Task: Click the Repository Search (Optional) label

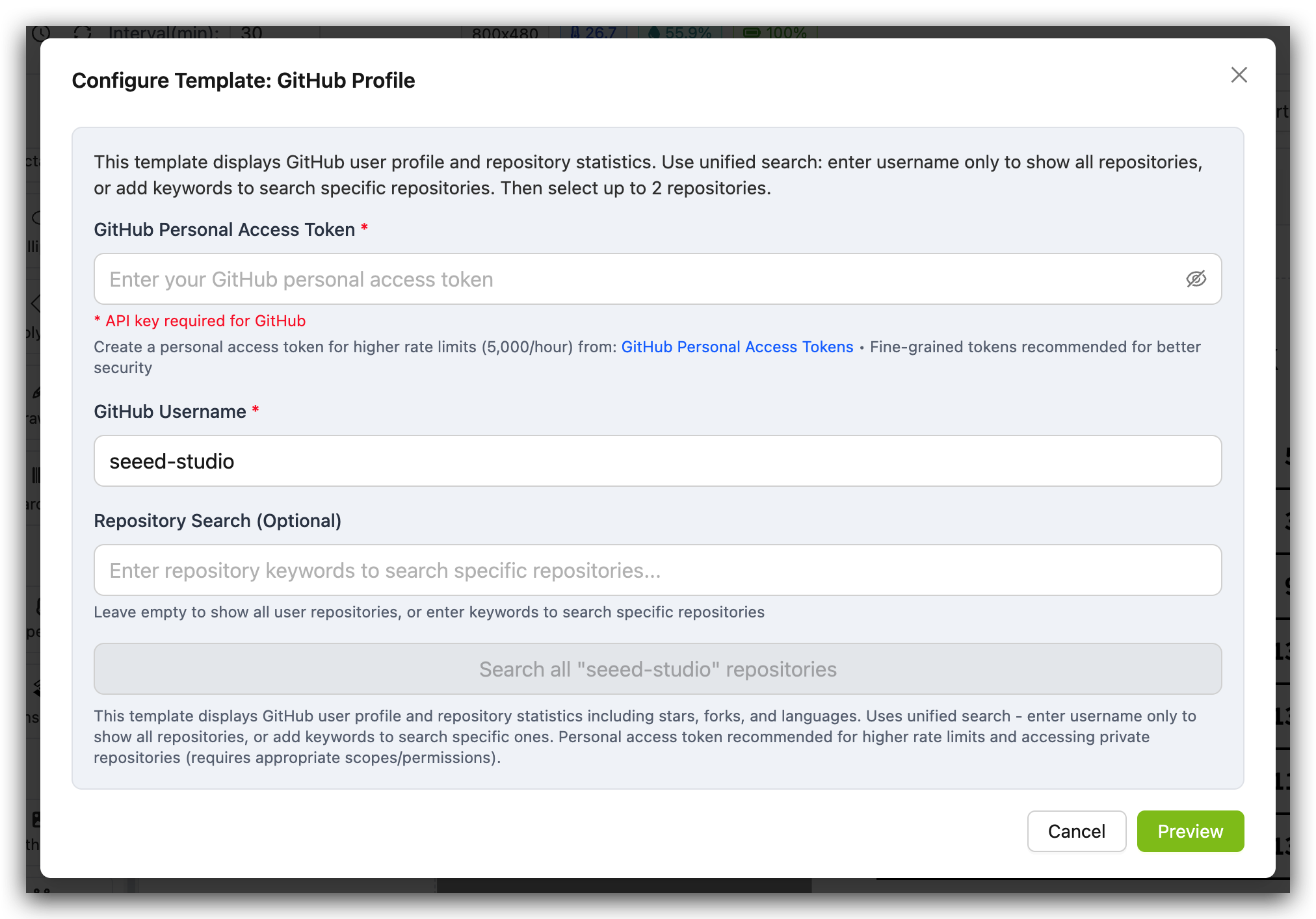Action: [x=217, y=521]
